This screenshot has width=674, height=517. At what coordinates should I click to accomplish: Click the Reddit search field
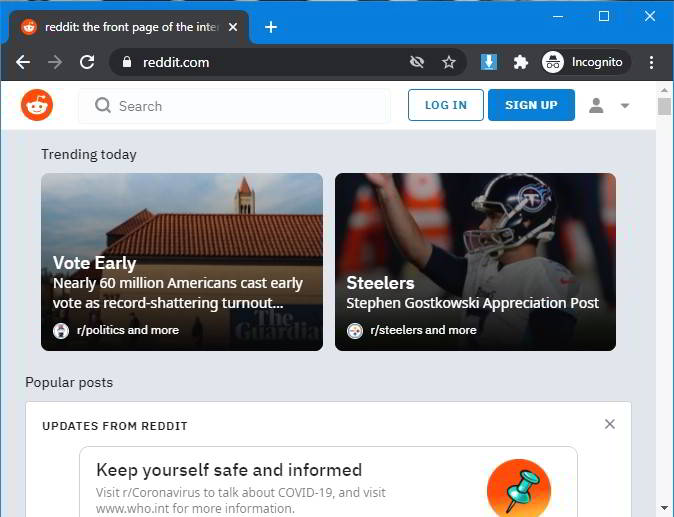point(234,106)
